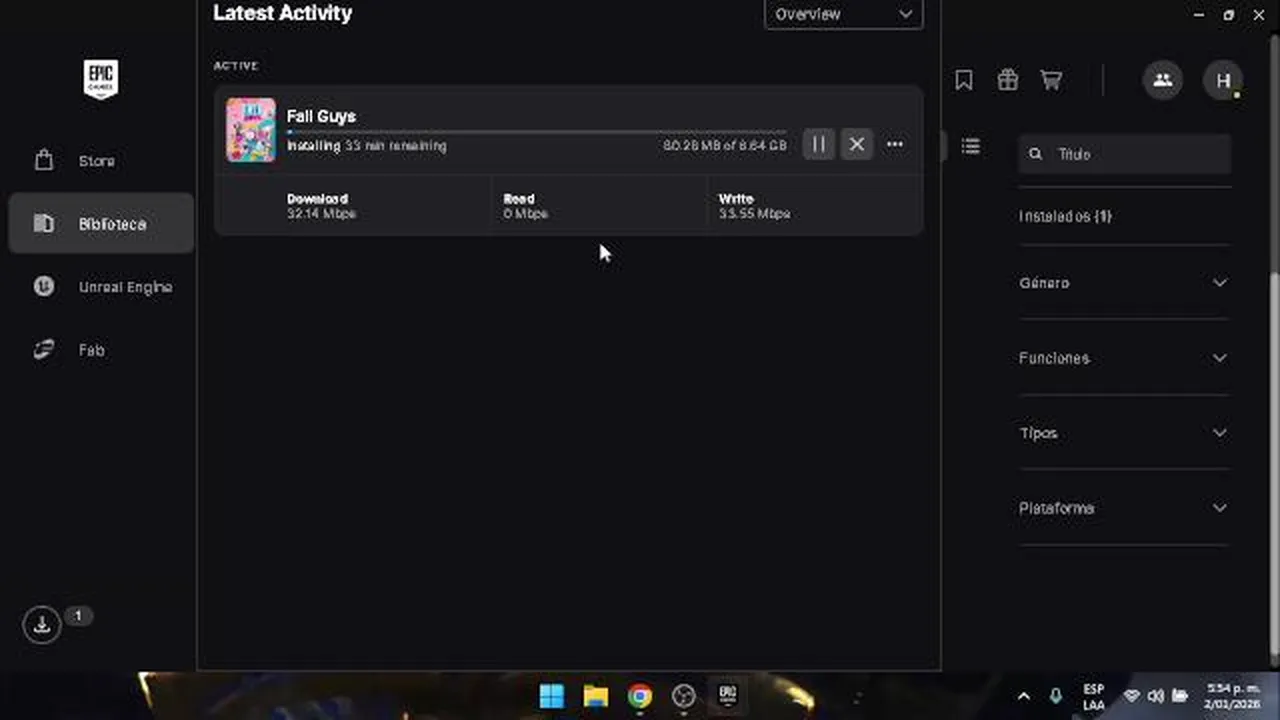Open the gift redeem icon
The image size is (1280, 720).
coord(1008,80)
